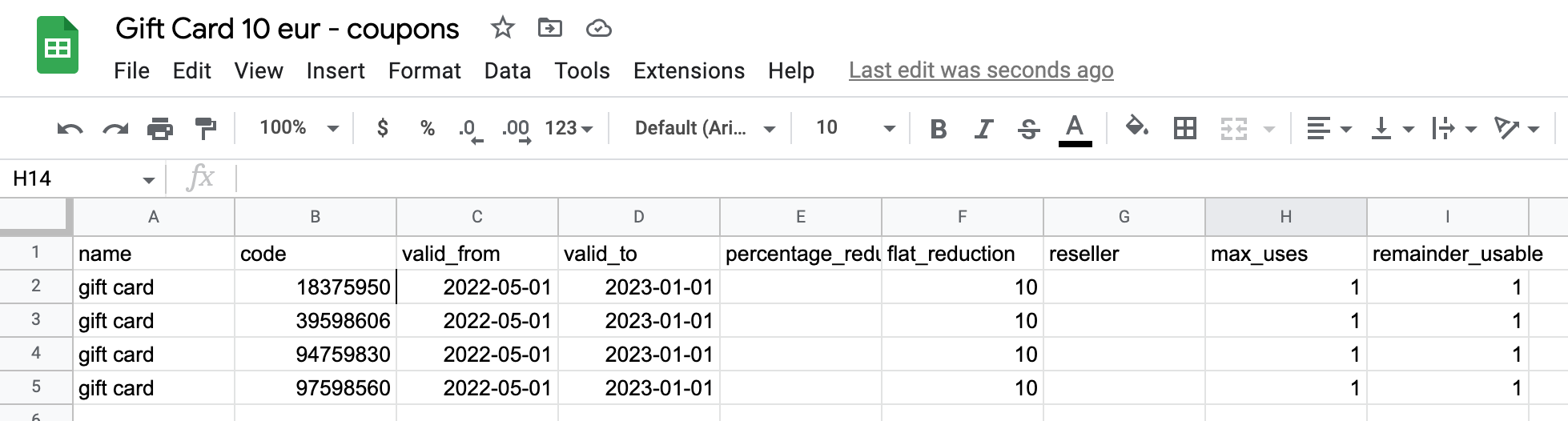The image size is (1568, 421).
Task: Check the cloud save status icon
Action: pos(598,30)
